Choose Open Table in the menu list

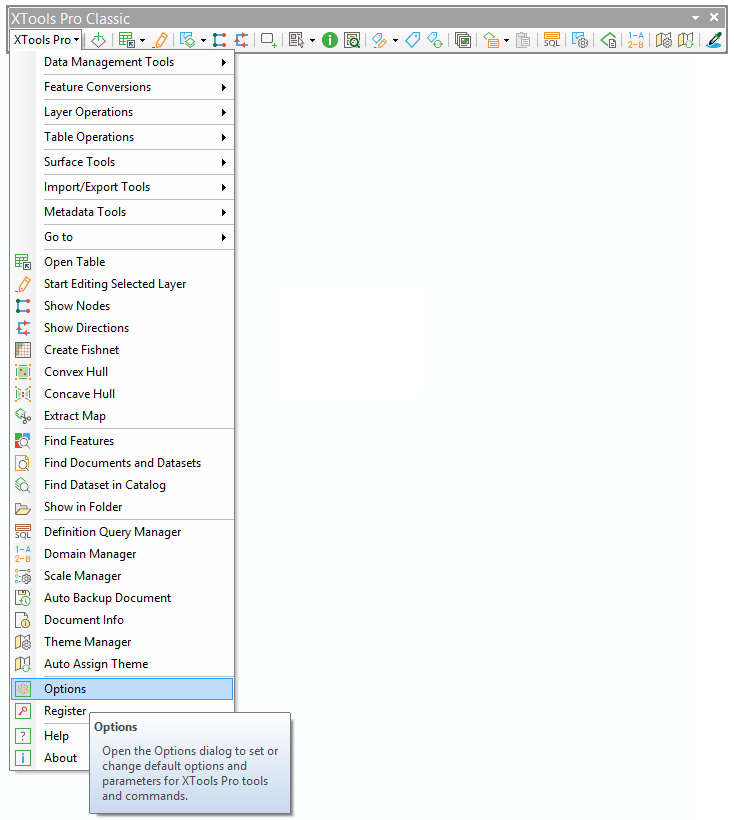pyautogui.click(x=122, y=262)
